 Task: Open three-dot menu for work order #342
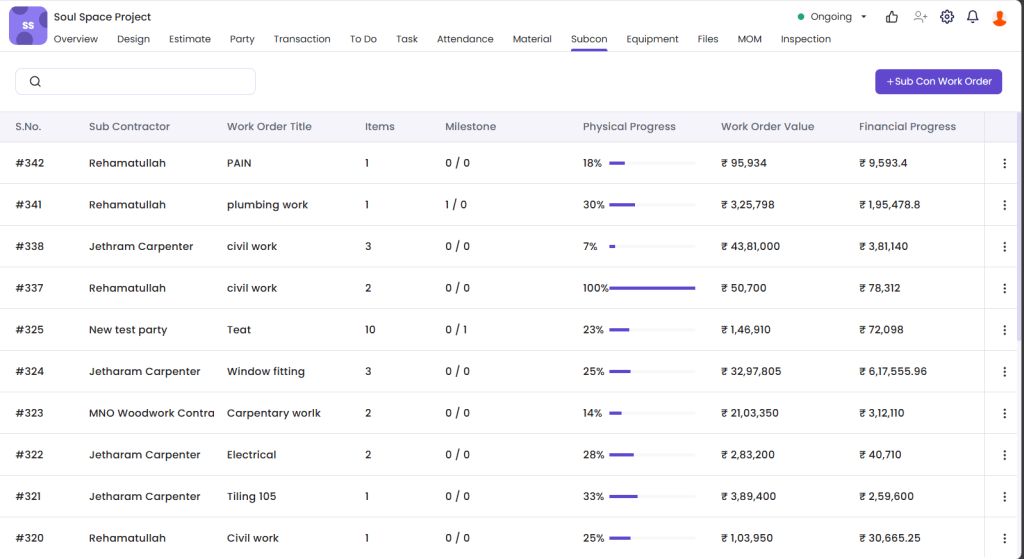(x=1004, y=163)
